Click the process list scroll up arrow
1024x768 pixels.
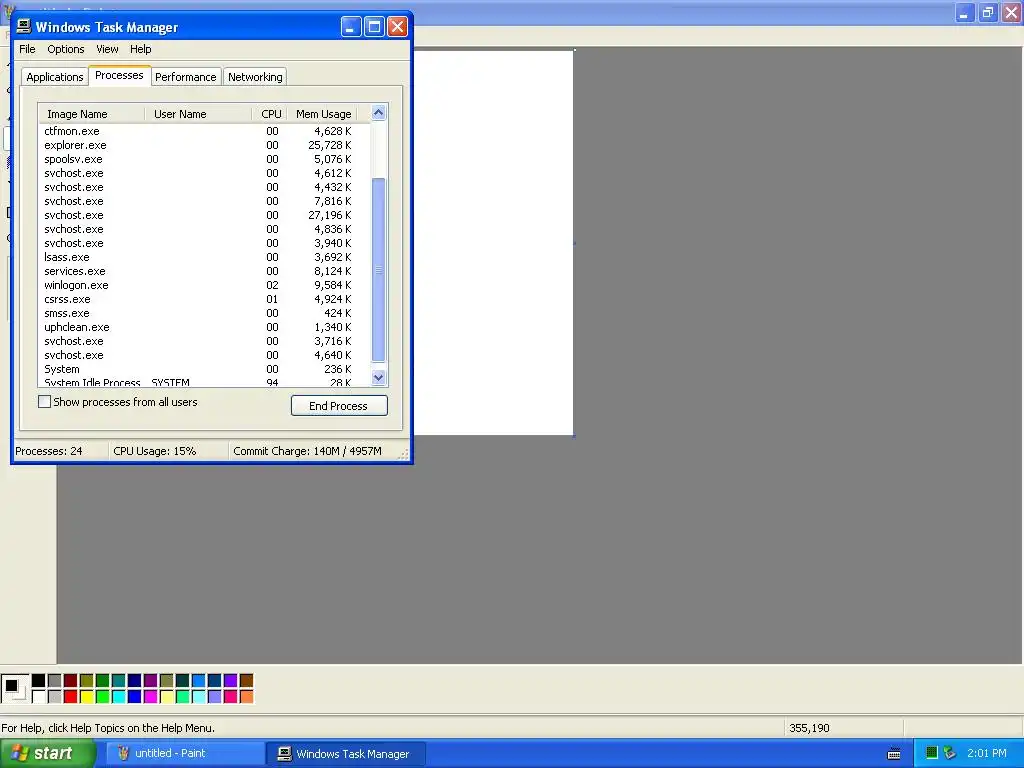[378, 113]
